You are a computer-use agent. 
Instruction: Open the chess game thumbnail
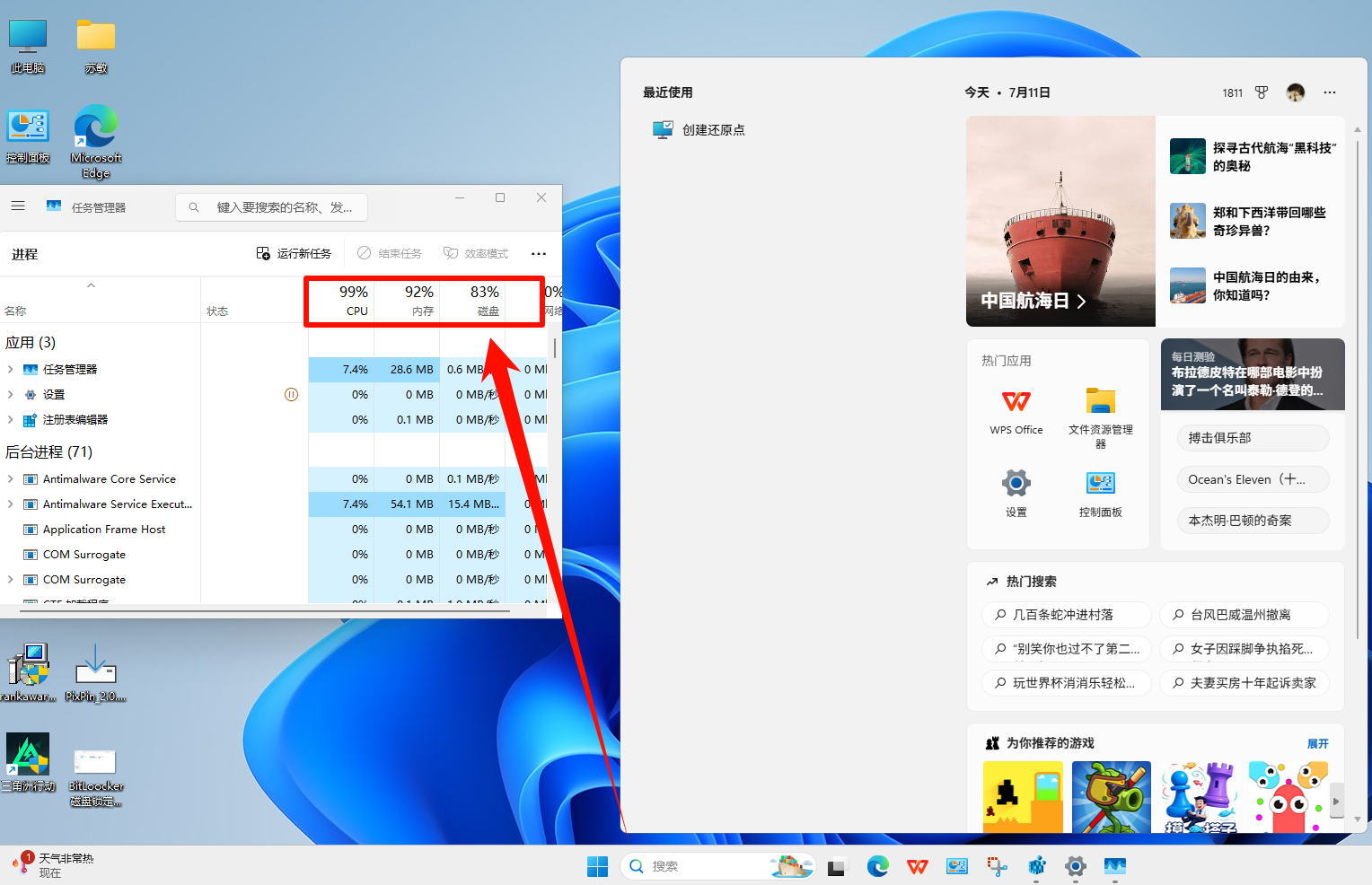(1200, 797)
